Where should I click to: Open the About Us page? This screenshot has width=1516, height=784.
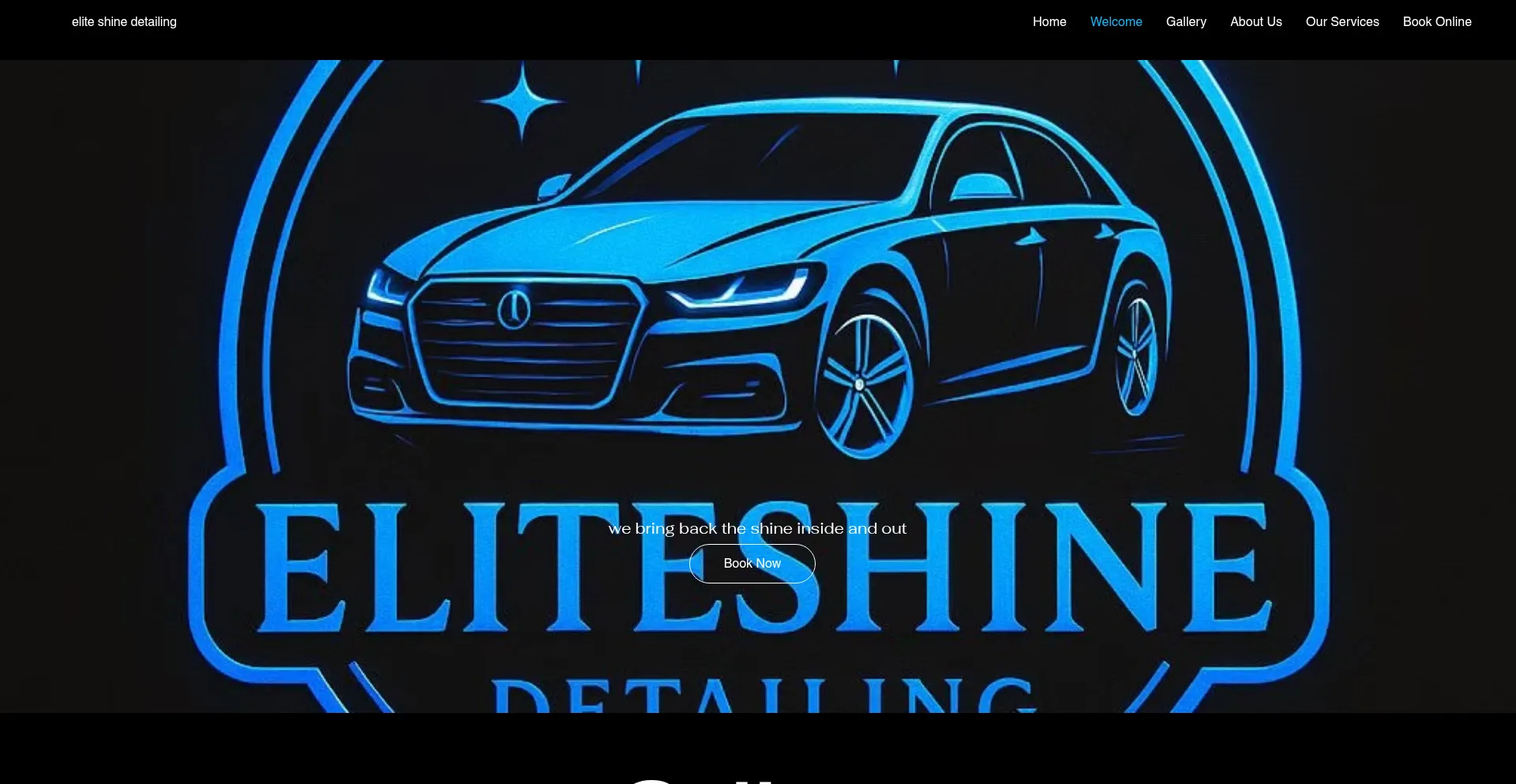tap(1255, 22)
